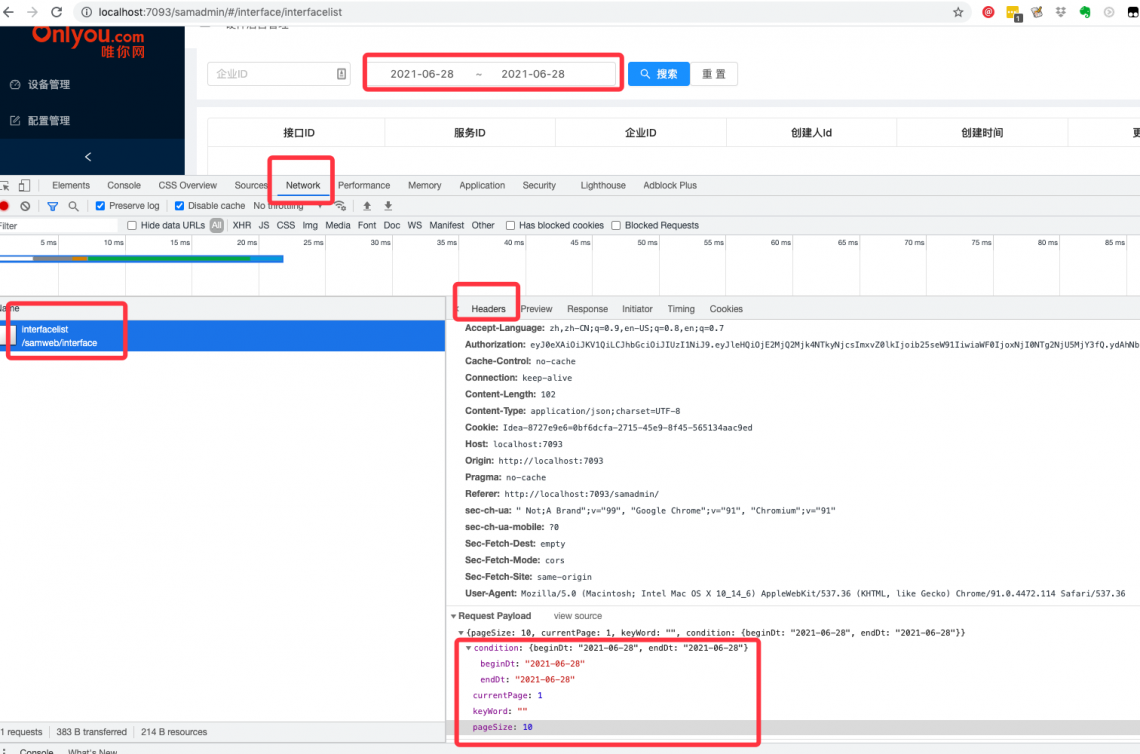This screenshot has height=754, width=1140.
Task: Collapse the Request Payload section
Action: (454, 616)
